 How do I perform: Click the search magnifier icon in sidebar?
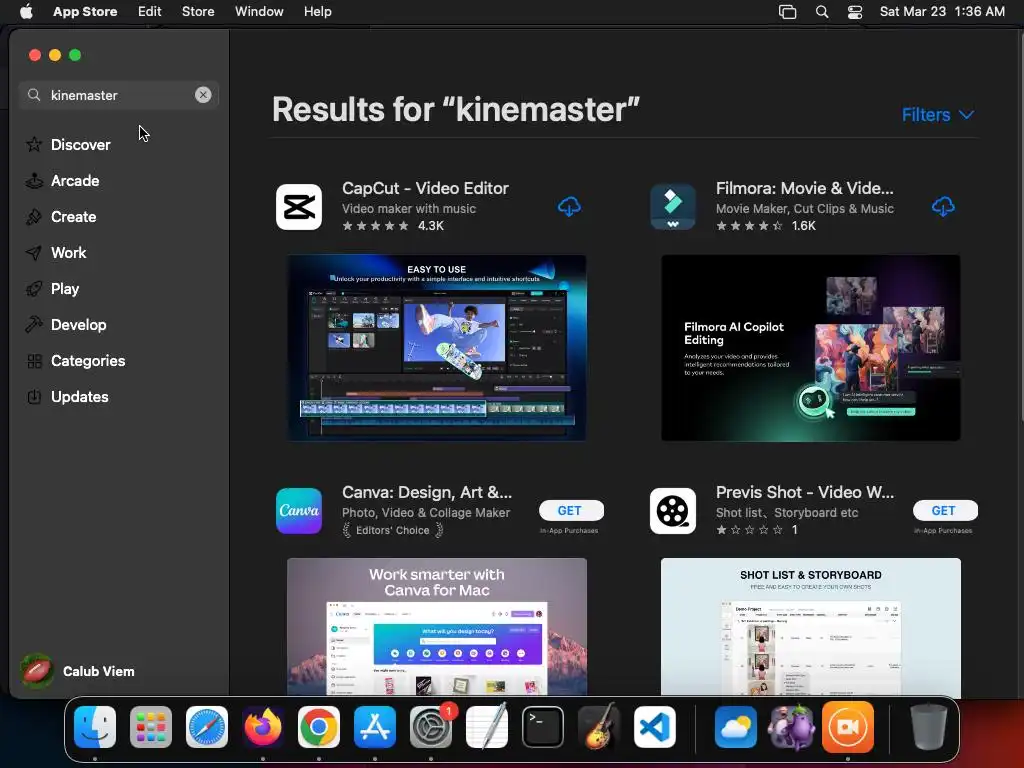coord(34,95)
